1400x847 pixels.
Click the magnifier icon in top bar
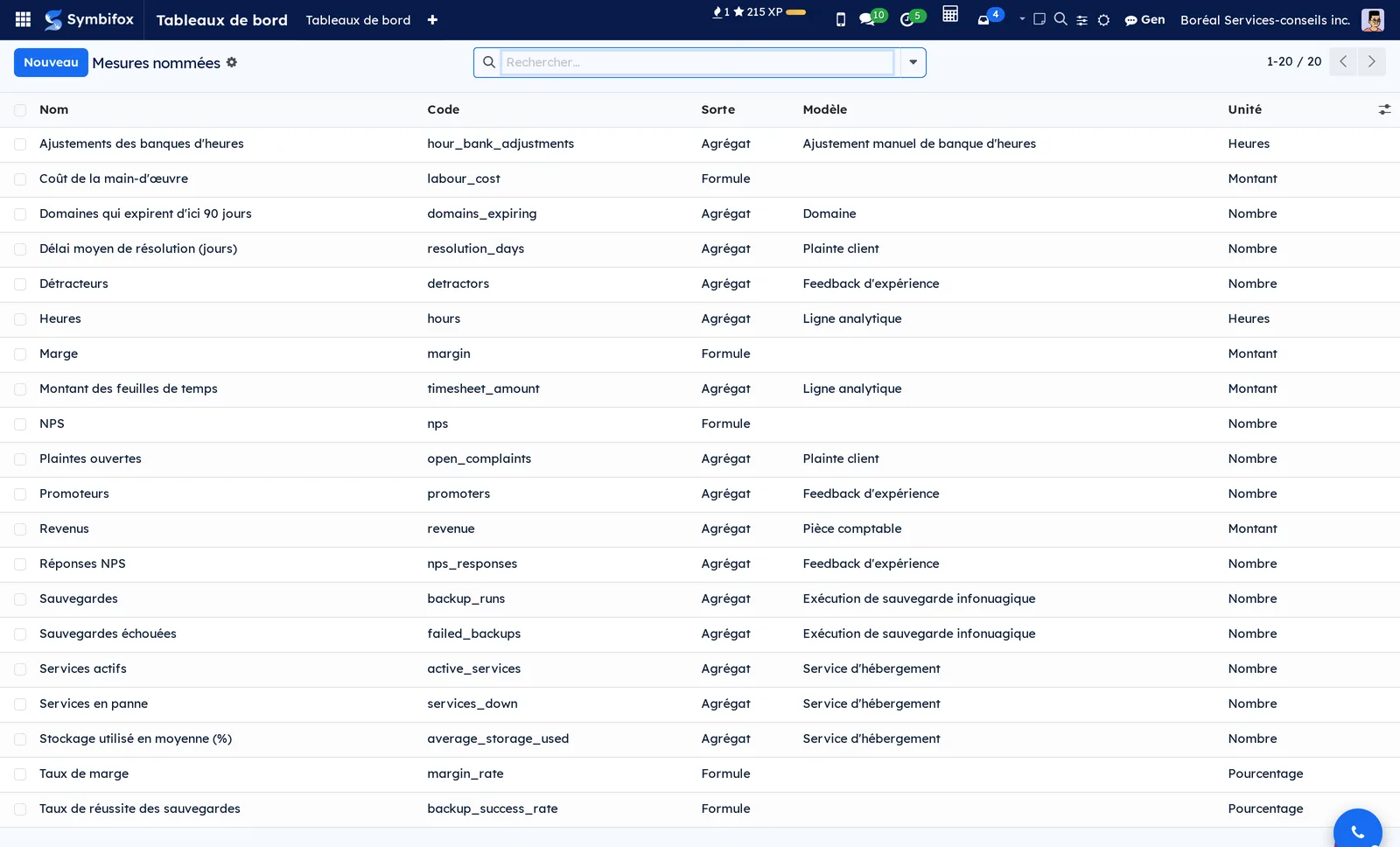point(1060,18)
